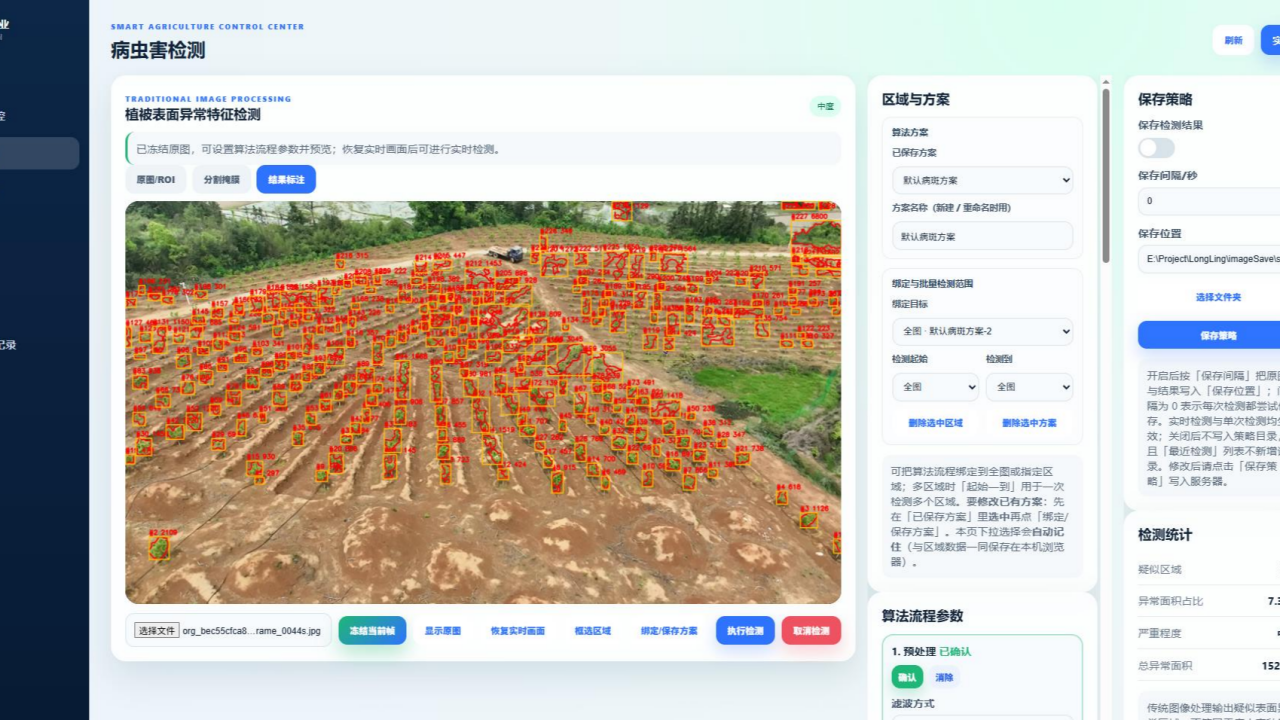Click 绑定/保存方案 button
The image size is (1280, 720).
[x=669, y=631]
